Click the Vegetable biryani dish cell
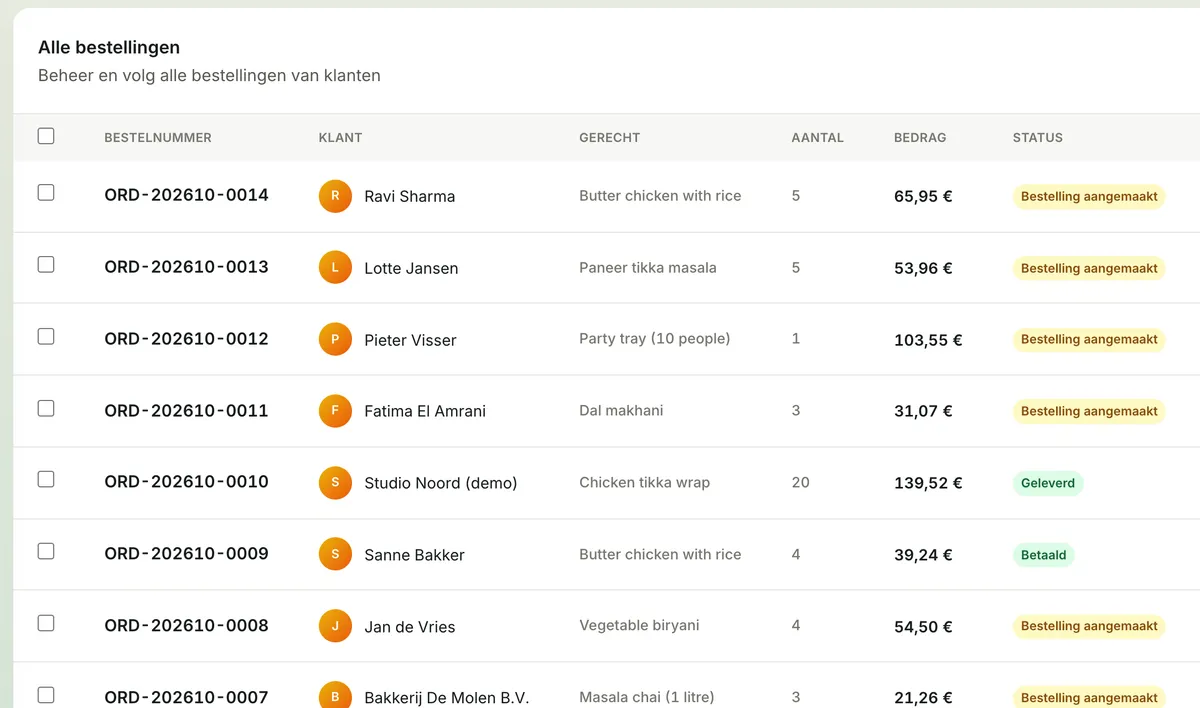 pyautogui.click(x=639, y=626)
